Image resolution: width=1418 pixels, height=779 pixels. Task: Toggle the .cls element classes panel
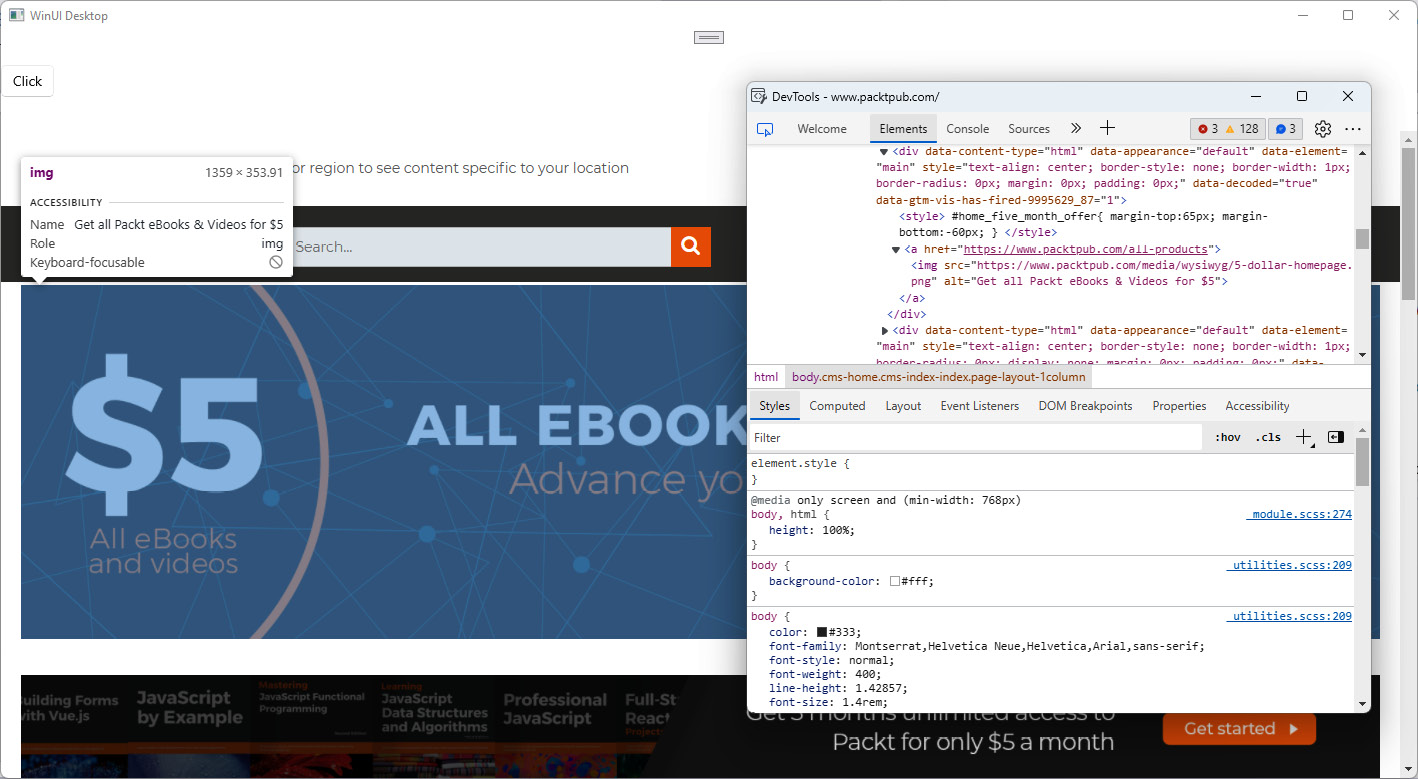pos(1268,437)
